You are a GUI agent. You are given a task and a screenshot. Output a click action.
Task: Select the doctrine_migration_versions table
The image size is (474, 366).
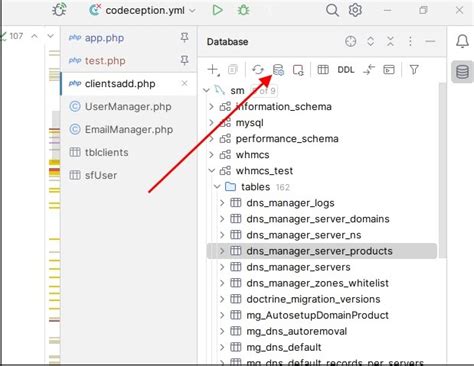(x=313, y=299)
